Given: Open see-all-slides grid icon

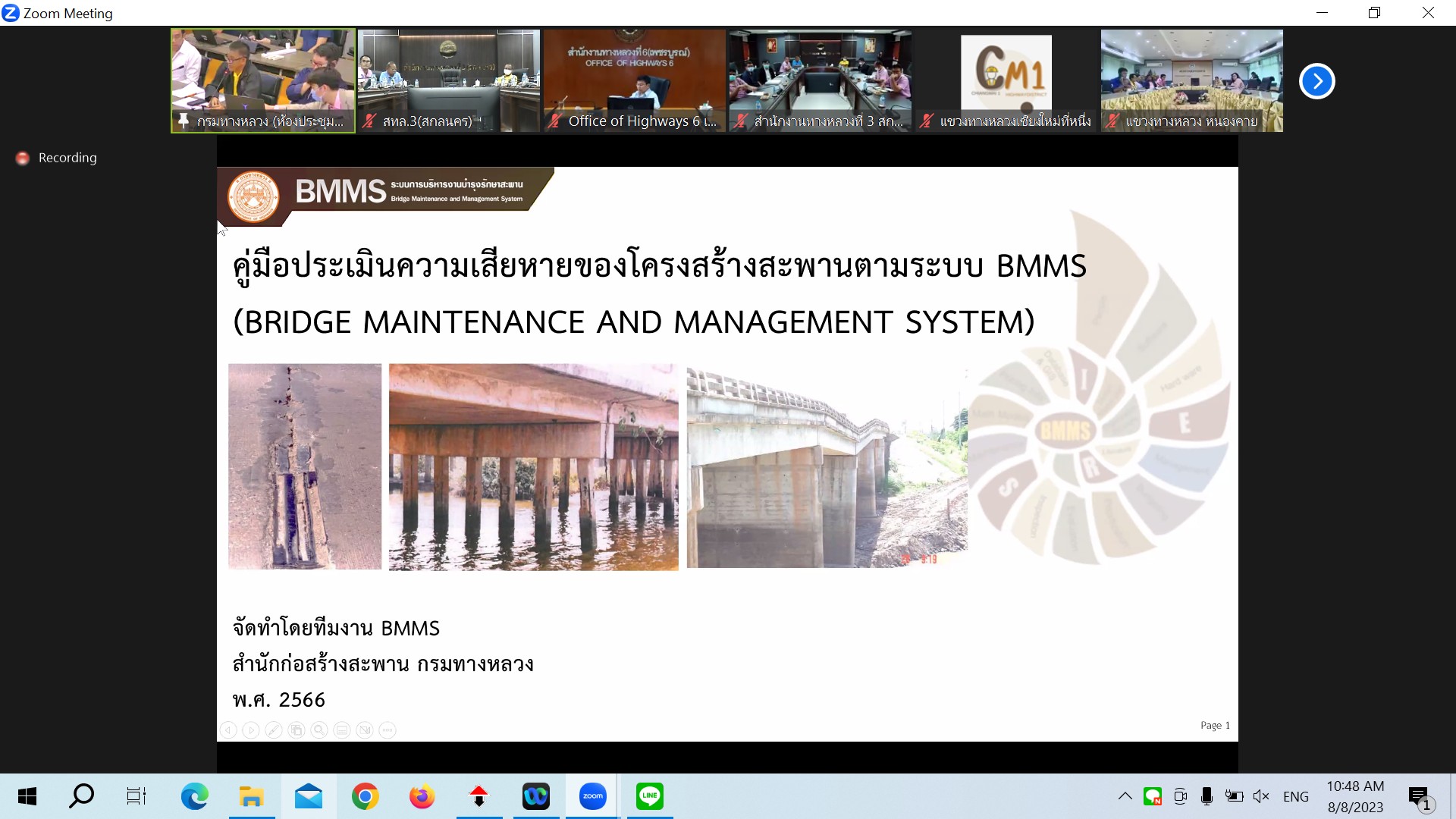Looking at the screenshot, I should coord(297,730).
